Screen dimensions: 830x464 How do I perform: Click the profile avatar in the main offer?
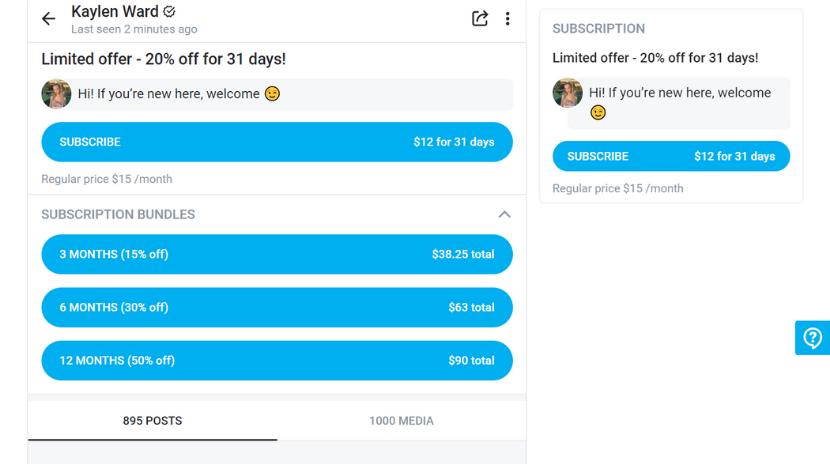pyautogui.click(x=56, y=94)
